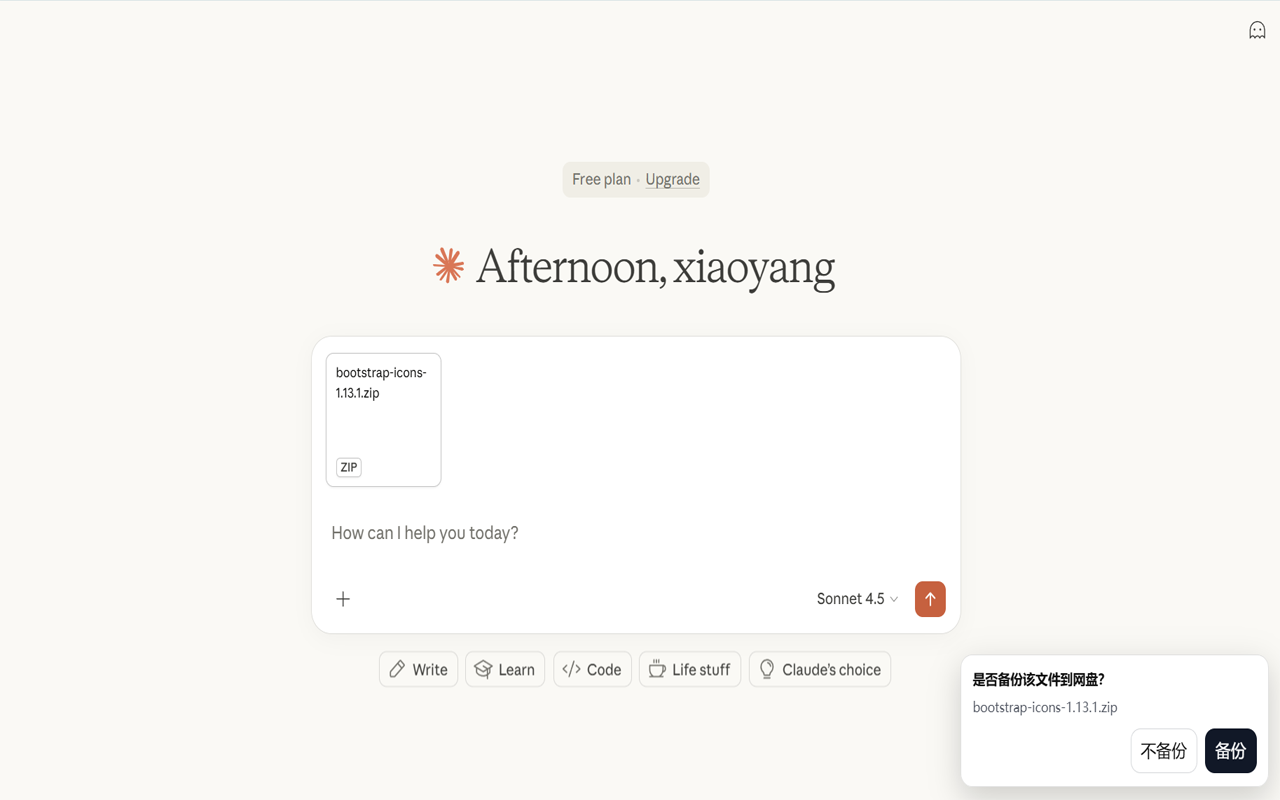Open the Sonnet 4.5 model selector
This screenshot has height=800, width=1280.
(857, 599)
